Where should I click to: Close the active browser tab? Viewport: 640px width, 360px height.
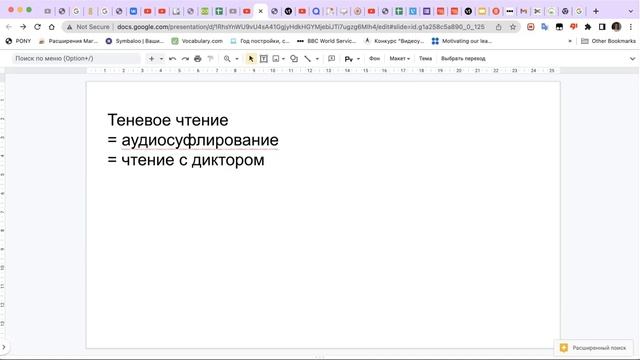(x=260, y=11)
